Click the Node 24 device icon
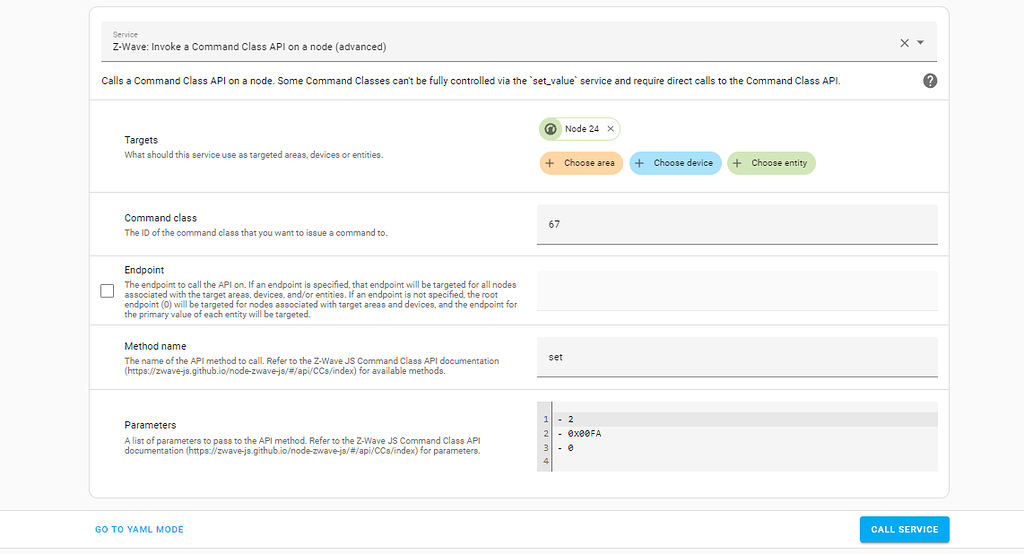Viewport: 1024px width, 554px height. pyautogui.click(x=551, y=129)
